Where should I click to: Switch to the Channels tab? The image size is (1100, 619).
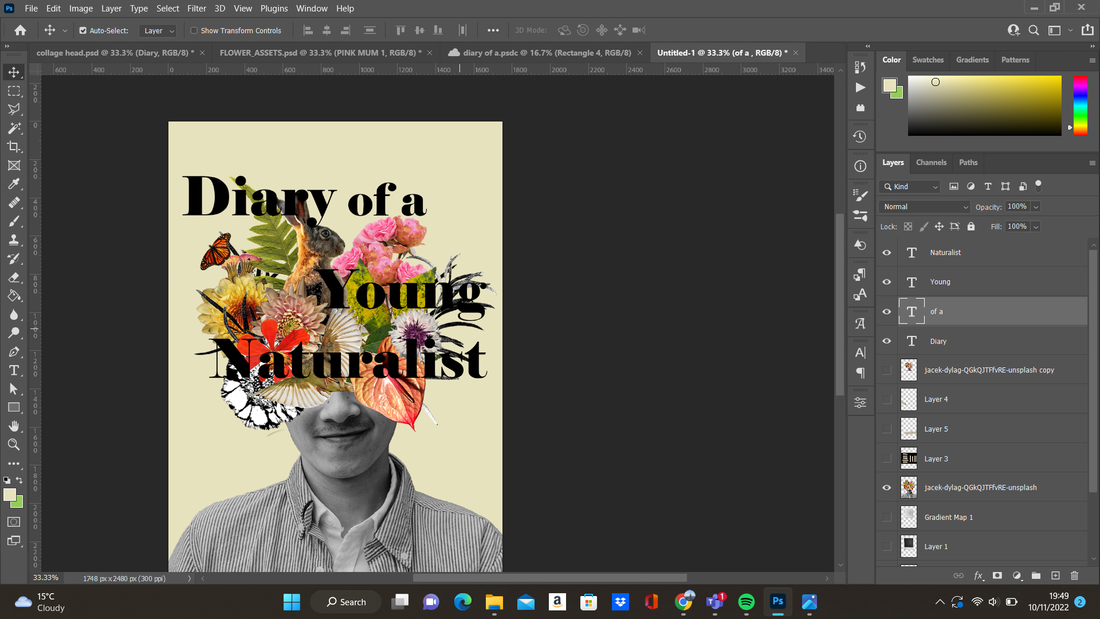click(x=931, y=163)
